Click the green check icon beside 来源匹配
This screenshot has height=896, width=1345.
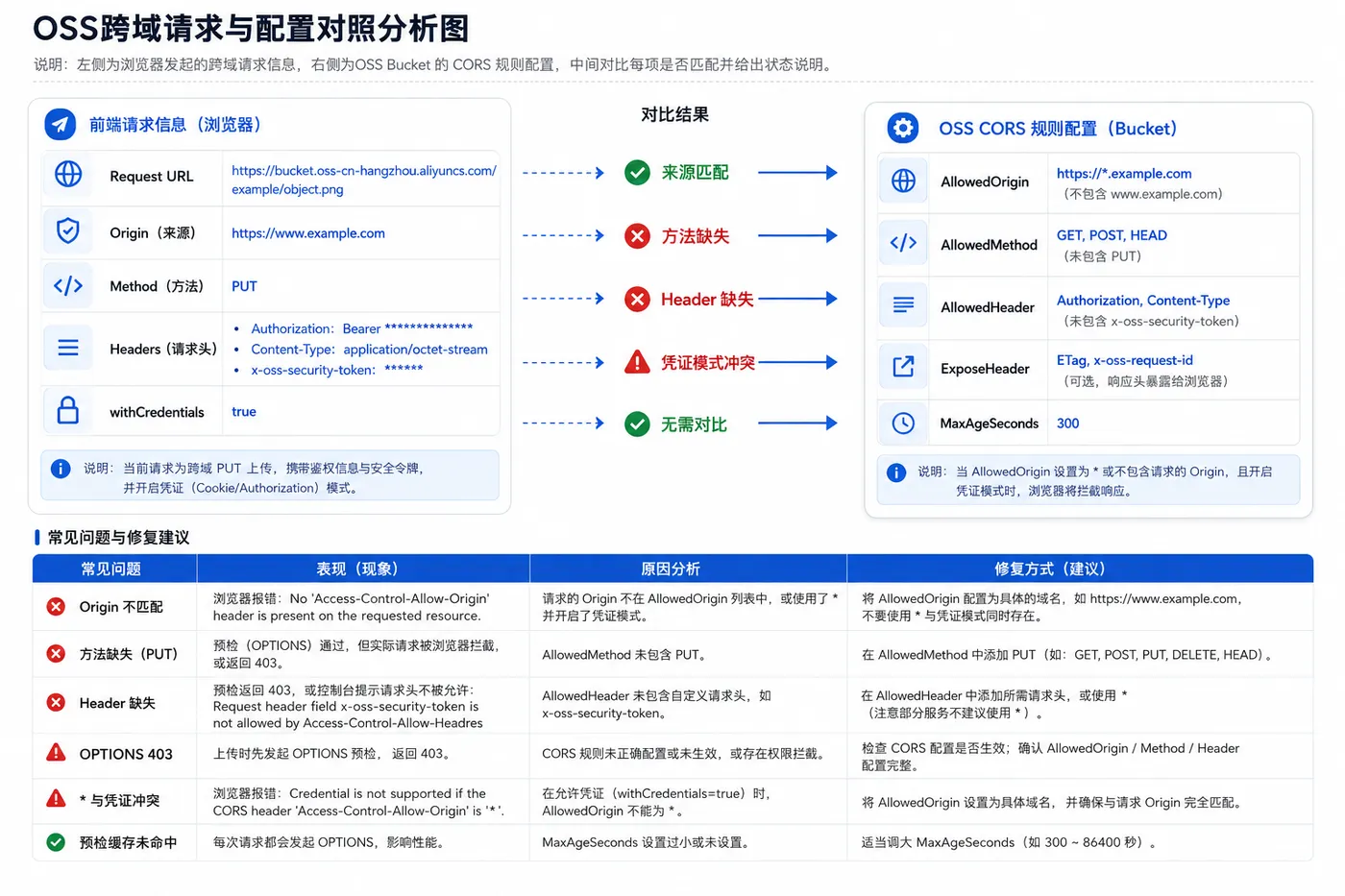(637, 173)
